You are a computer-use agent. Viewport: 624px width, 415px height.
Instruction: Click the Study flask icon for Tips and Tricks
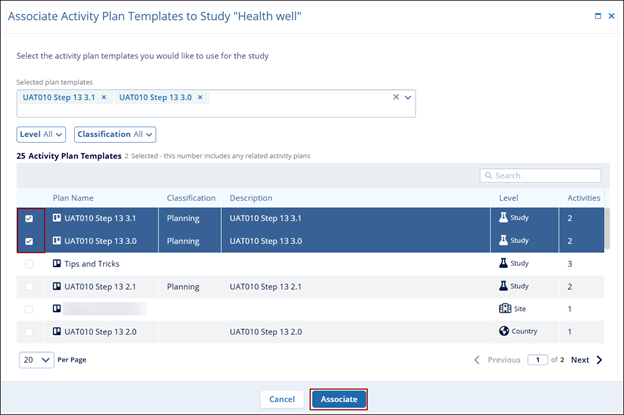[x=503, y=264]
